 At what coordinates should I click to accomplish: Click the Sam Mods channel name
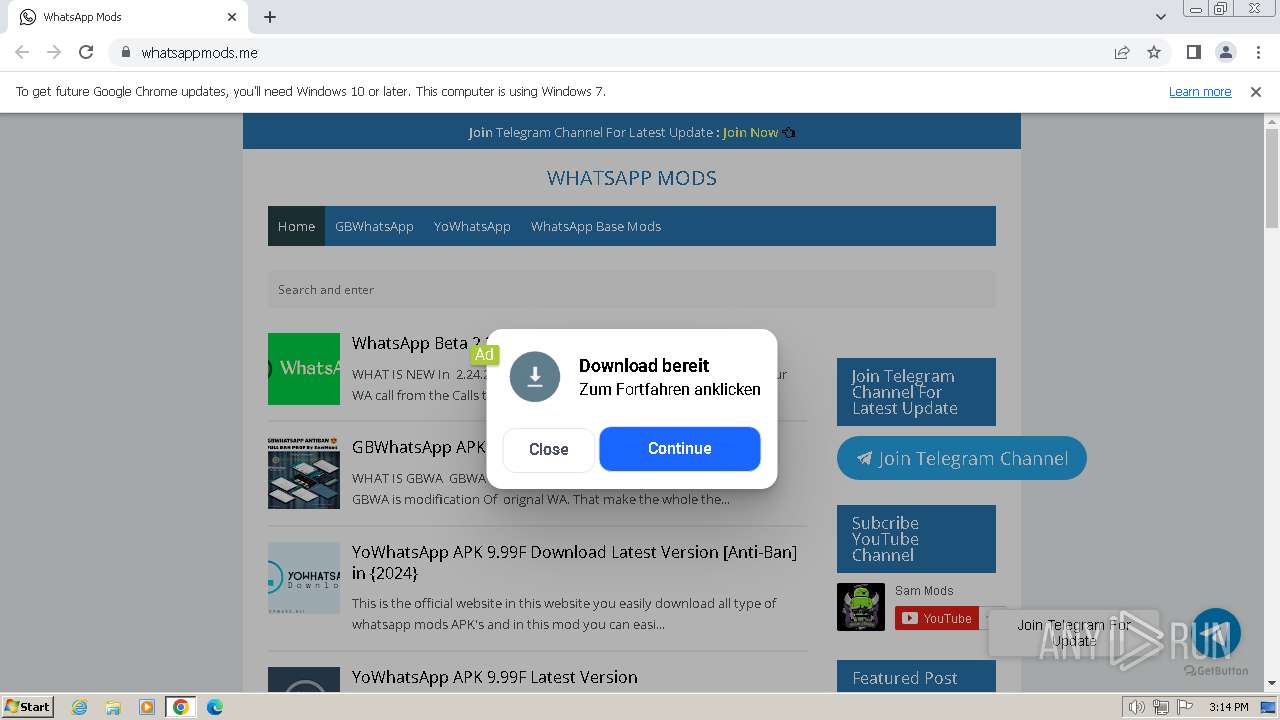(924, 591)
